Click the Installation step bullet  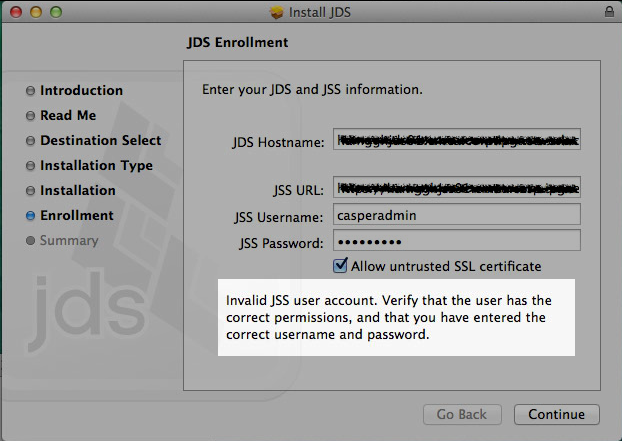click(31, 191)
